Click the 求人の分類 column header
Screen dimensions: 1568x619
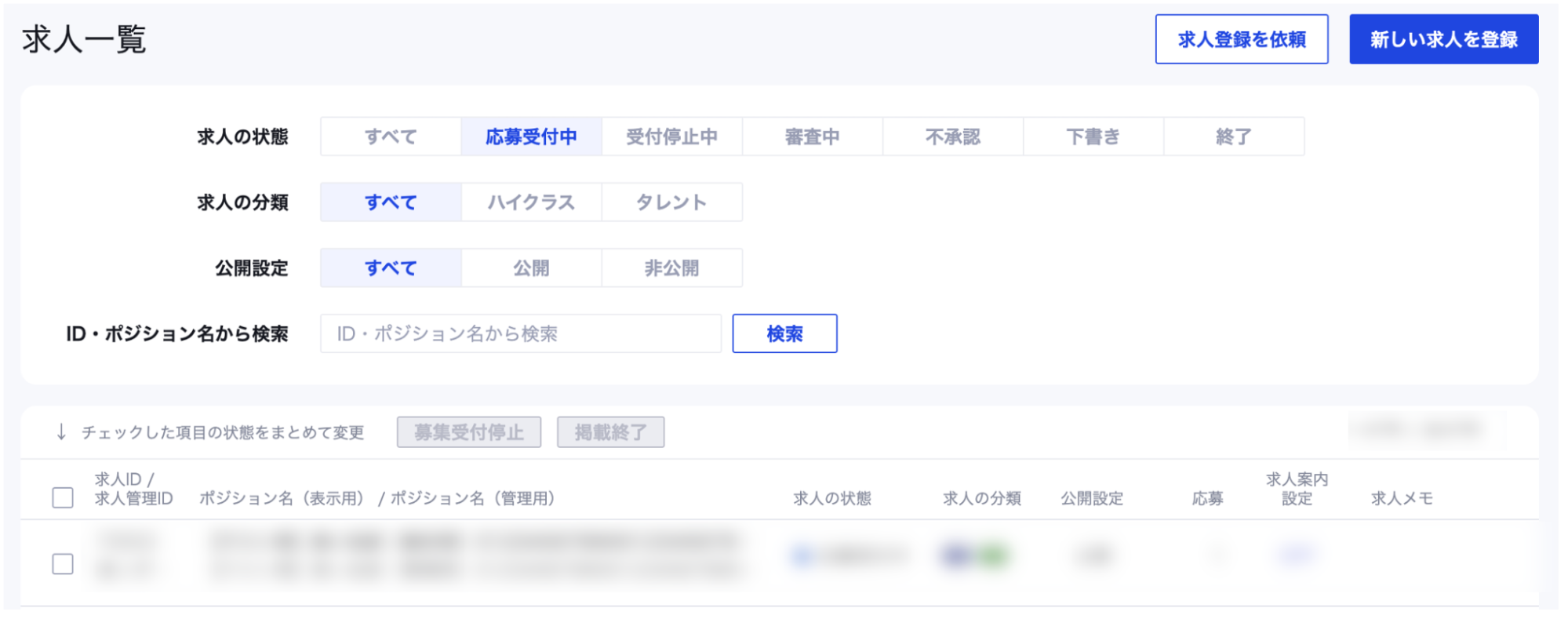(982, 498)
